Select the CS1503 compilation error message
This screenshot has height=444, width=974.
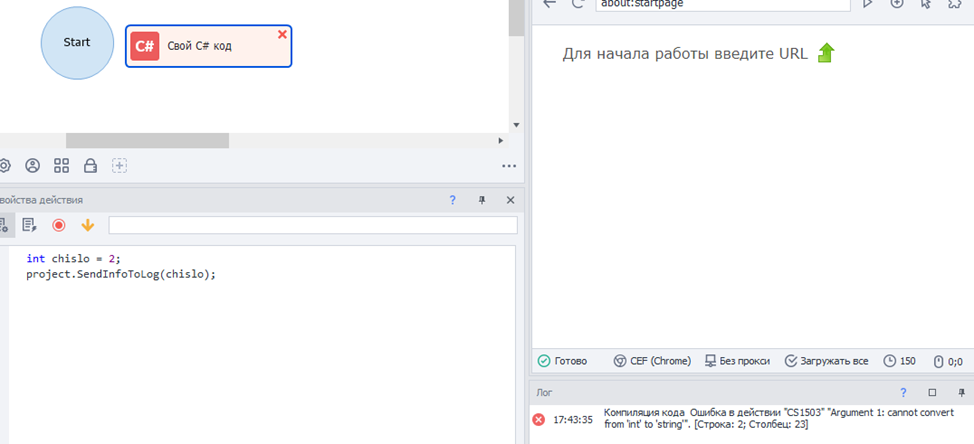point(778,419)
